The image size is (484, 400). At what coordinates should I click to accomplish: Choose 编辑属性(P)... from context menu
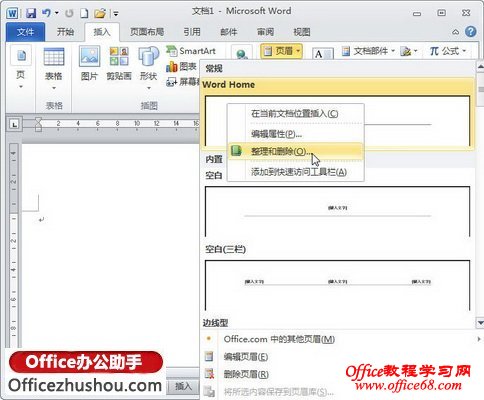tap(277, 134)
